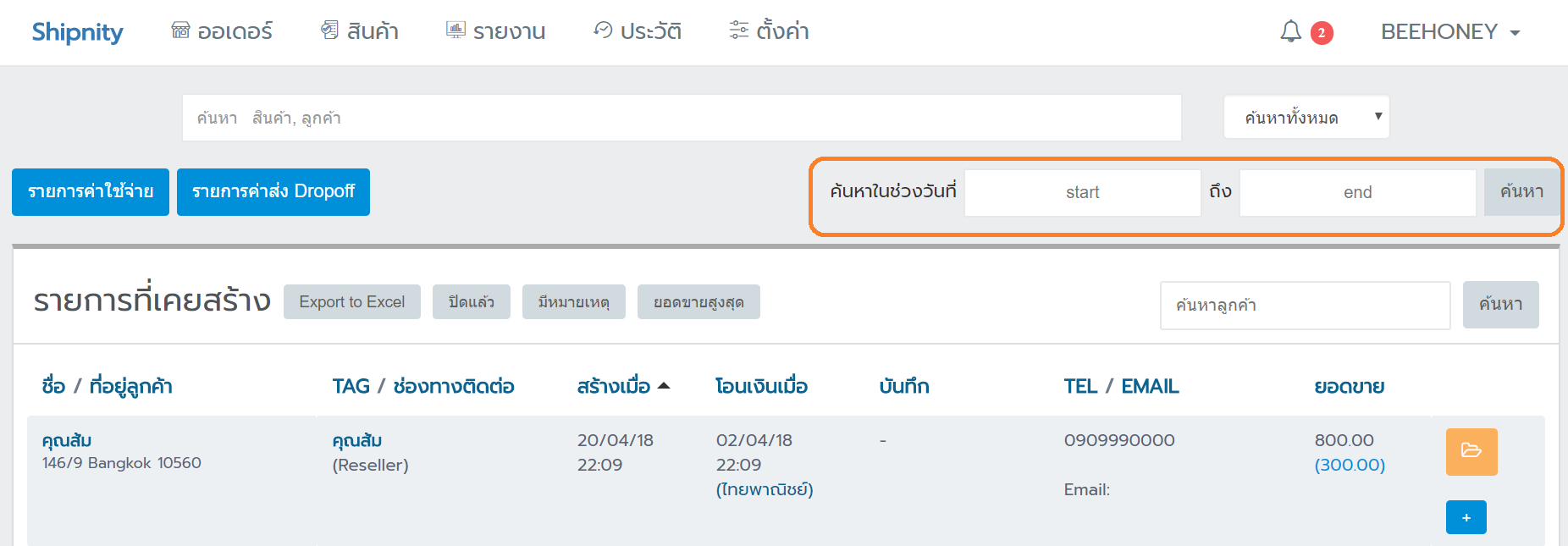Focus the product and customer search box
This screenshot has width=1568, height=546.
pos(682,118)
